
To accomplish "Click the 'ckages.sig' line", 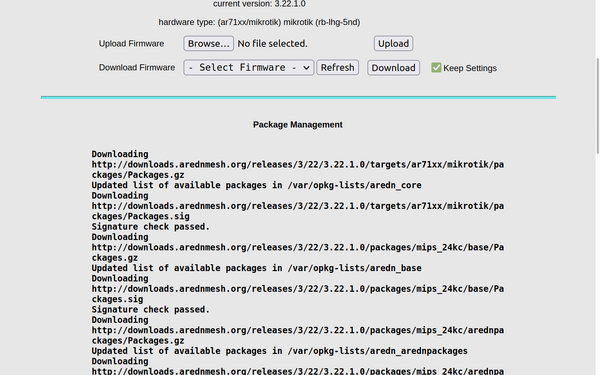I will click(117, 299).
